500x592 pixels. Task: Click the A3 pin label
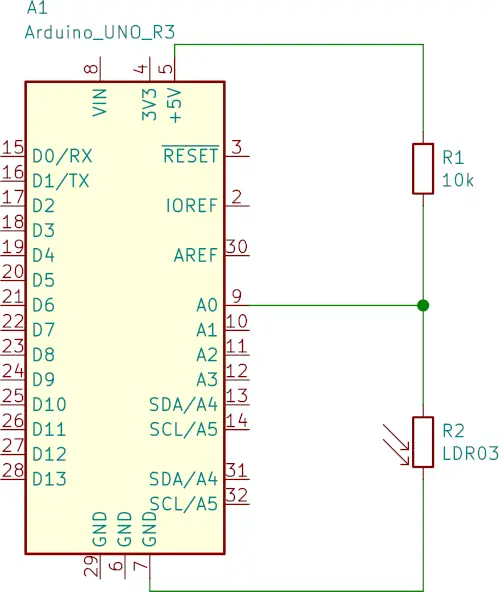tap(207, 379)
